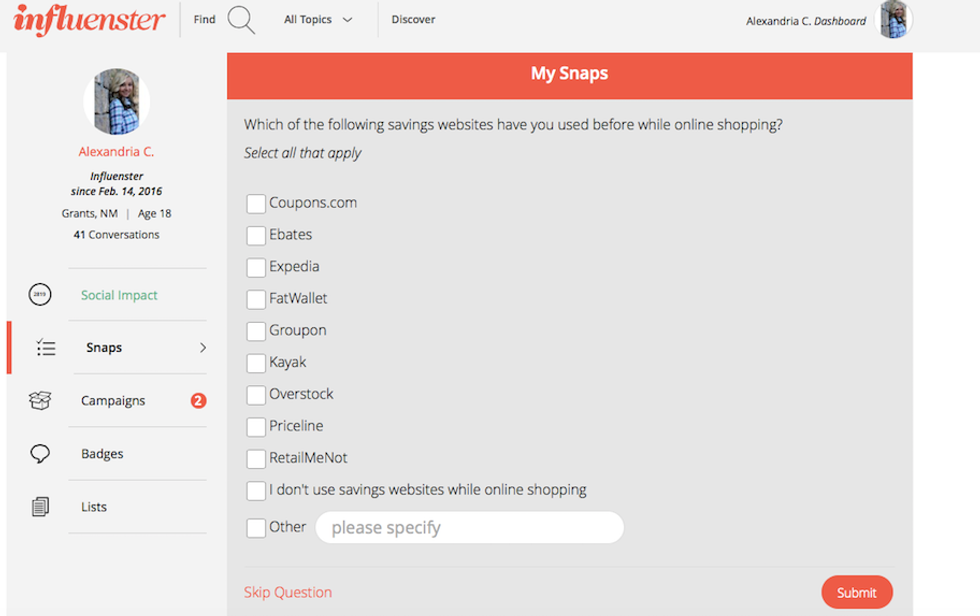Enable the Other checkbox
The height and width of the screenshot is (616, 980).
256,528
